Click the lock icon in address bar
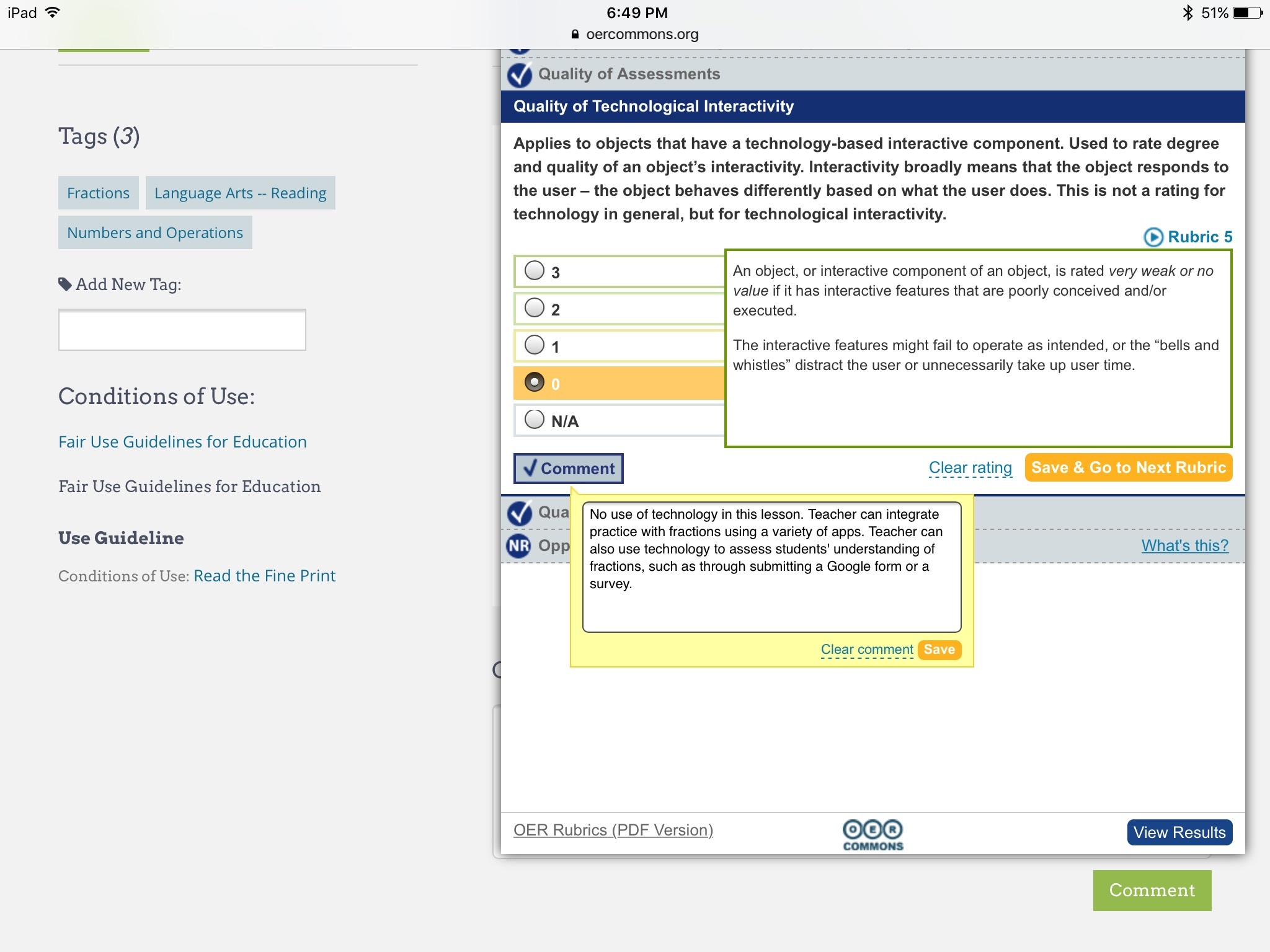The width and height of the screenshot is (1270, 952). (575, 35)
